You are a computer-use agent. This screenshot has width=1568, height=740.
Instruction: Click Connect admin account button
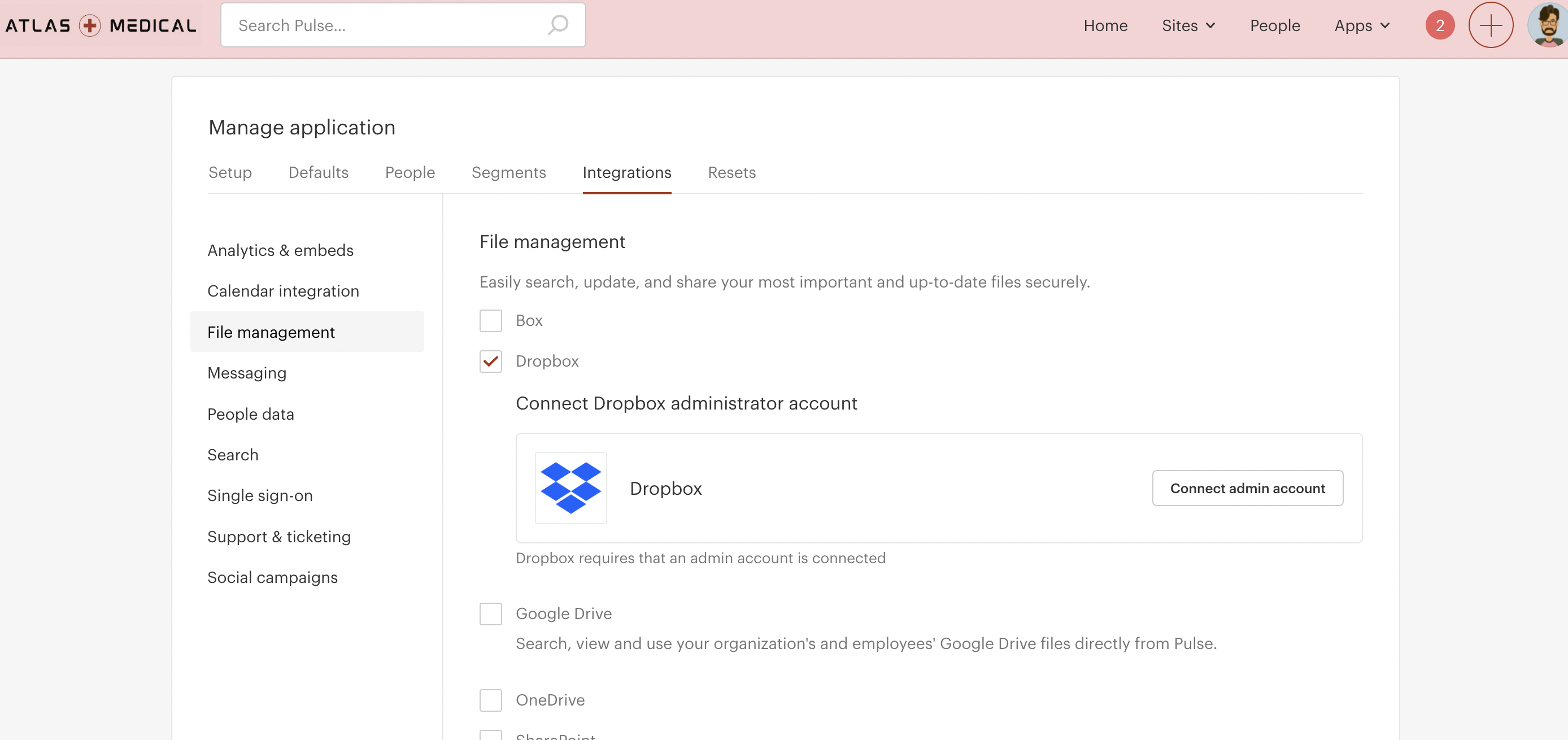[x=1248, y=488]
